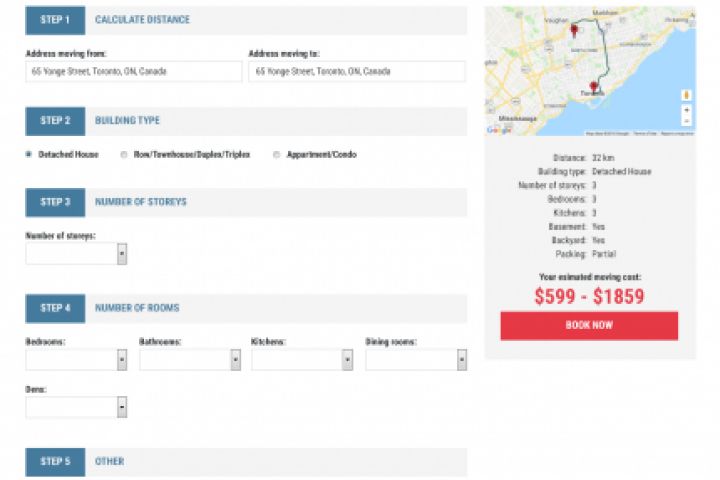Viewport: 720px width, 480px height.
Task: Choose Appartment/Condo building type
Action: (x=276, y=155)
